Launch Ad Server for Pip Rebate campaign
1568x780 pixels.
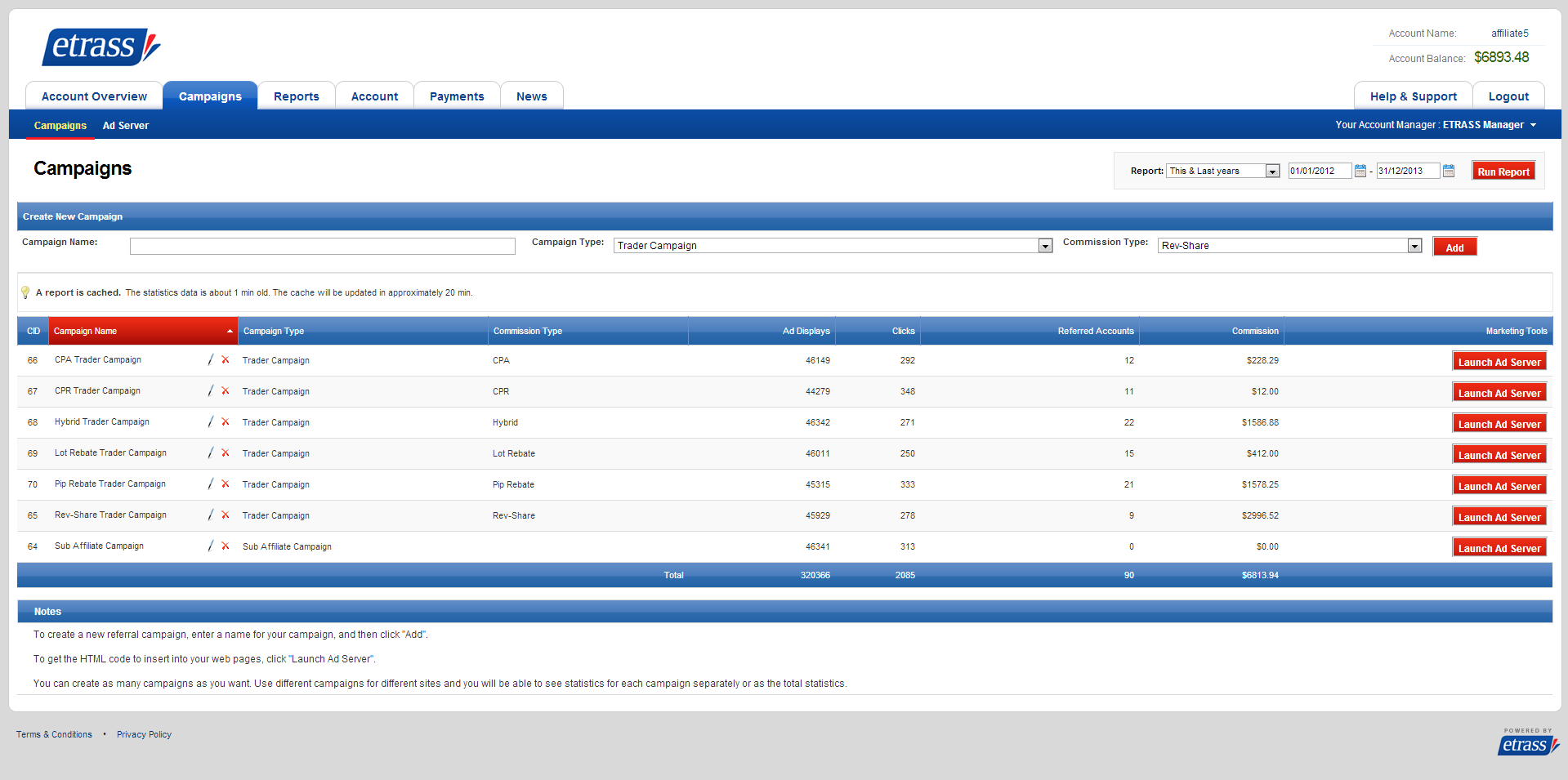1499,486
